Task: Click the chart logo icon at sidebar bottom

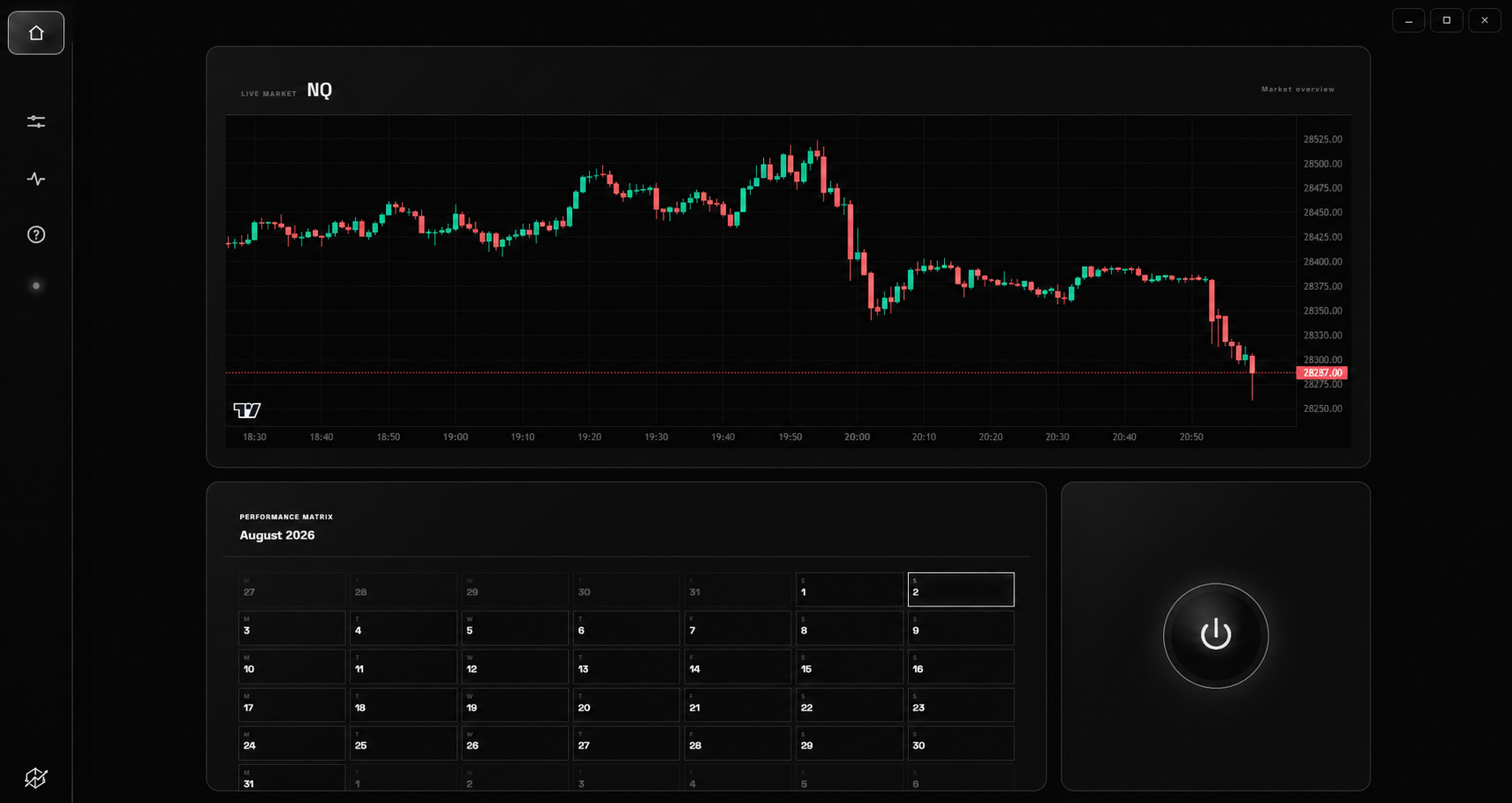Action: [36, 778]
